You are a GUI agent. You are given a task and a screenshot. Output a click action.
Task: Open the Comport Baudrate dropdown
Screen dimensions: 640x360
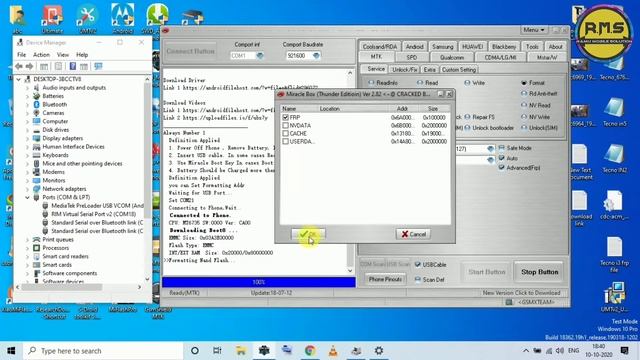pyautogui.click(x=316, y=56)
